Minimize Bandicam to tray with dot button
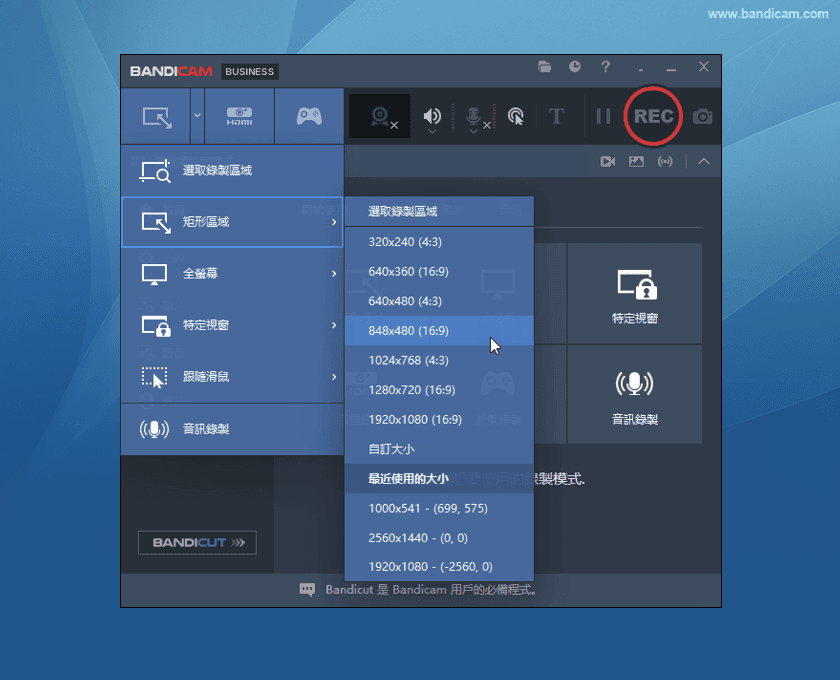The height and width of the screenshot is (680, 840). coord(641,69)
